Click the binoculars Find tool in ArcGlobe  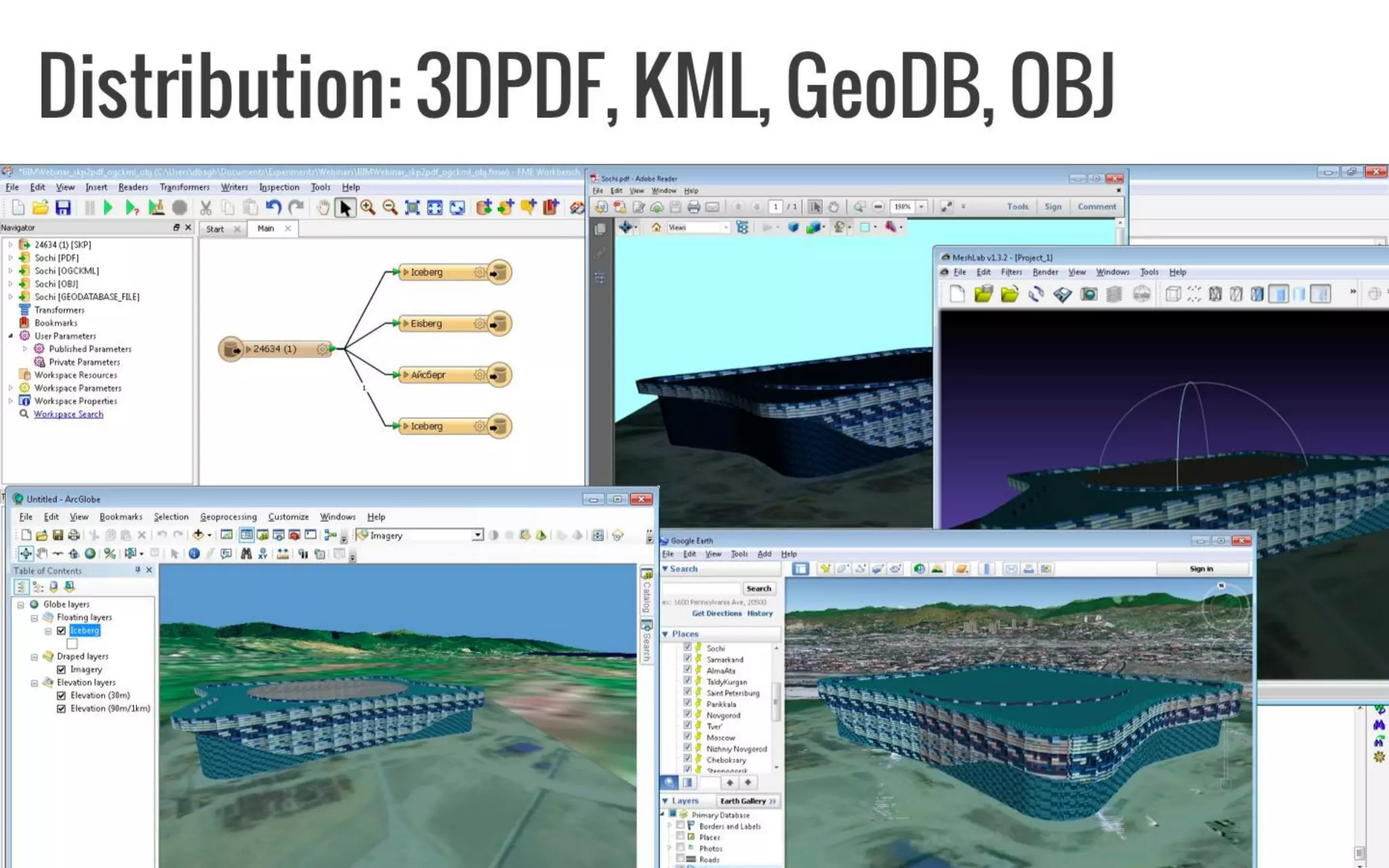(x=246, y=554)
